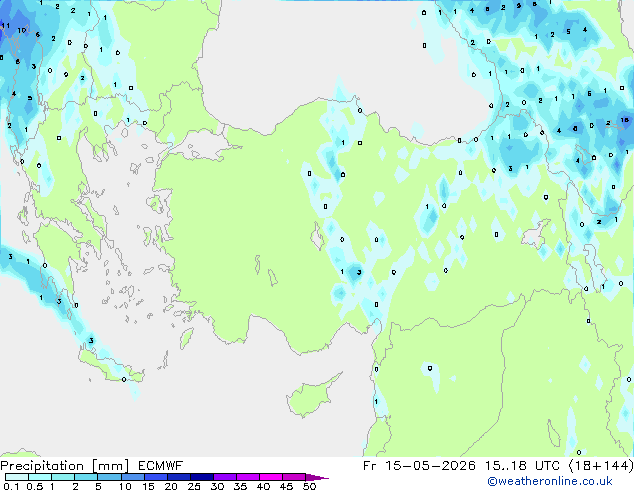Click the "0.5" legend scale label
The image size is (634, 490).
[x=35, y=486]
